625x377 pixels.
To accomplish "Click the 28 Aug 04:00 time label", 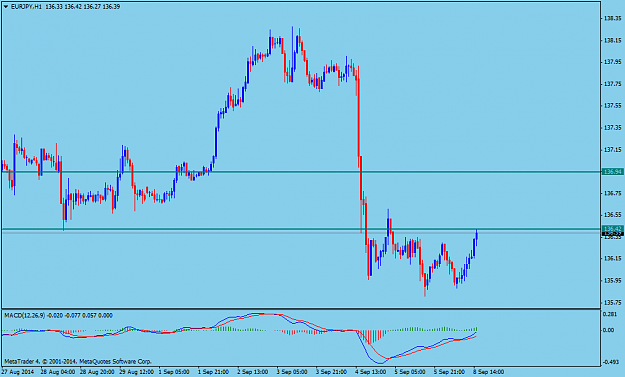I will 57,372.
